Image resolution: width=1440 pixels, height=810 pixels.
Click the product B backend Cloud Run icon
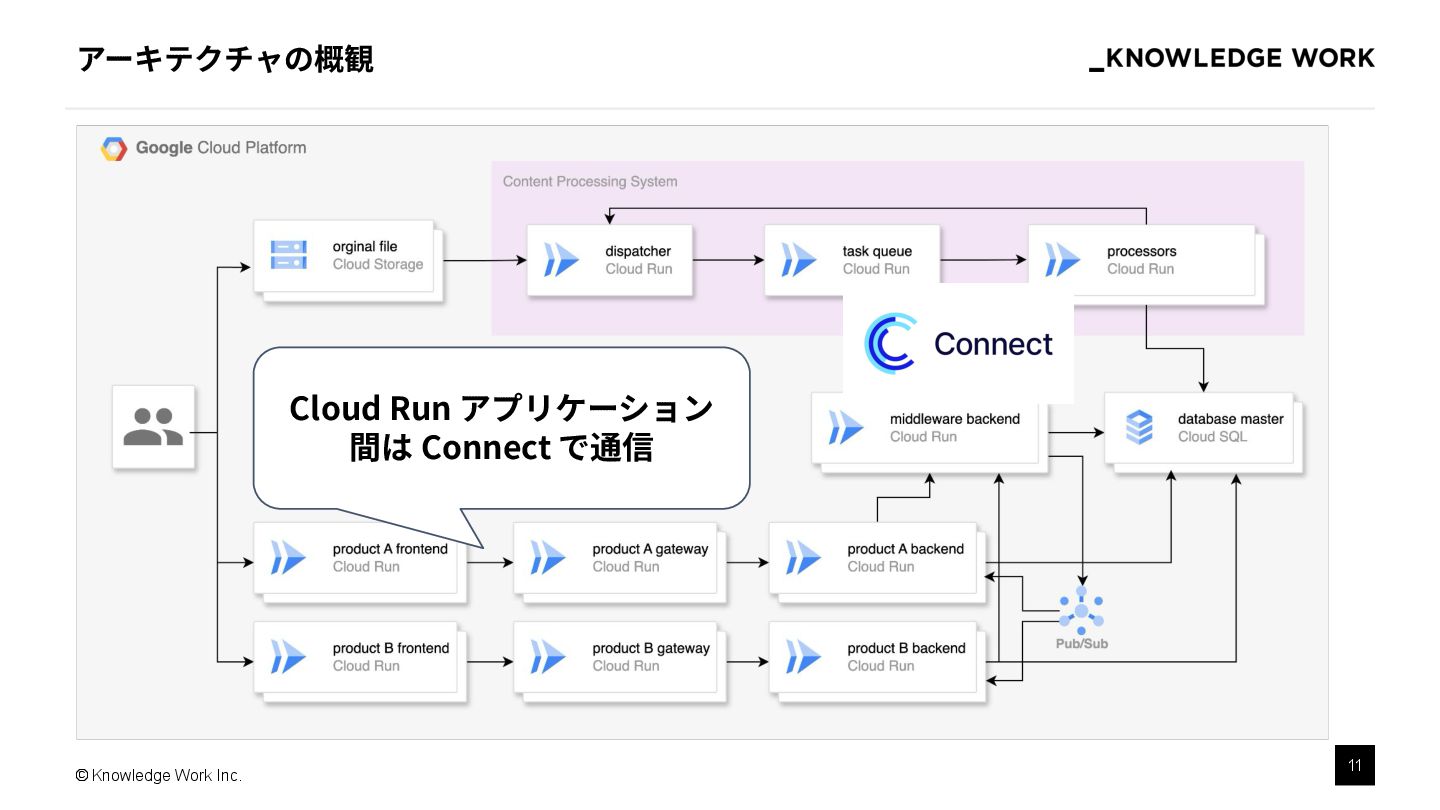pos(803,657)
